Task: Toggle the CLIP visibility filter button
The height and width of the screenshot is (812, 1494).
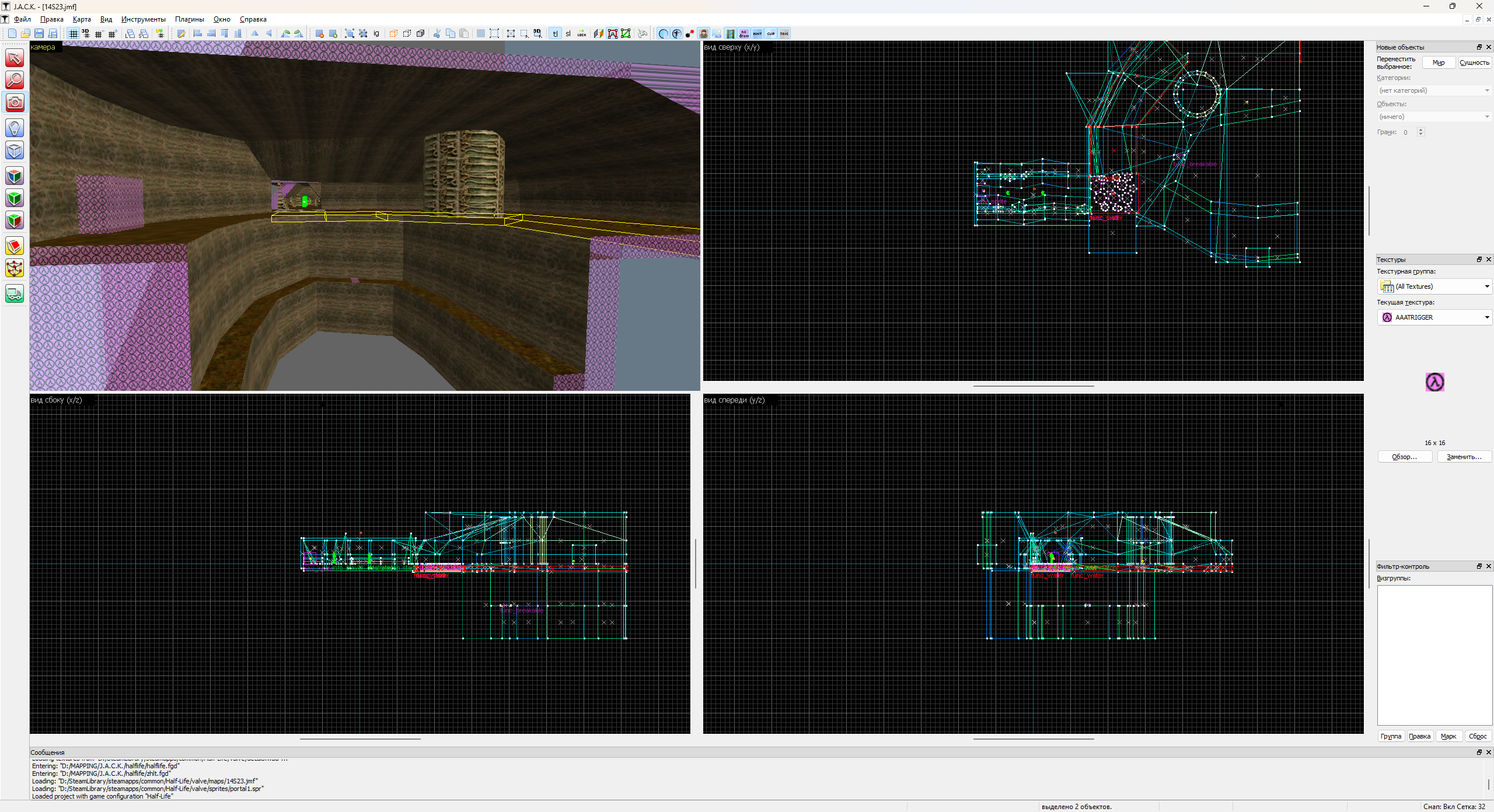Action: (771, 34)
